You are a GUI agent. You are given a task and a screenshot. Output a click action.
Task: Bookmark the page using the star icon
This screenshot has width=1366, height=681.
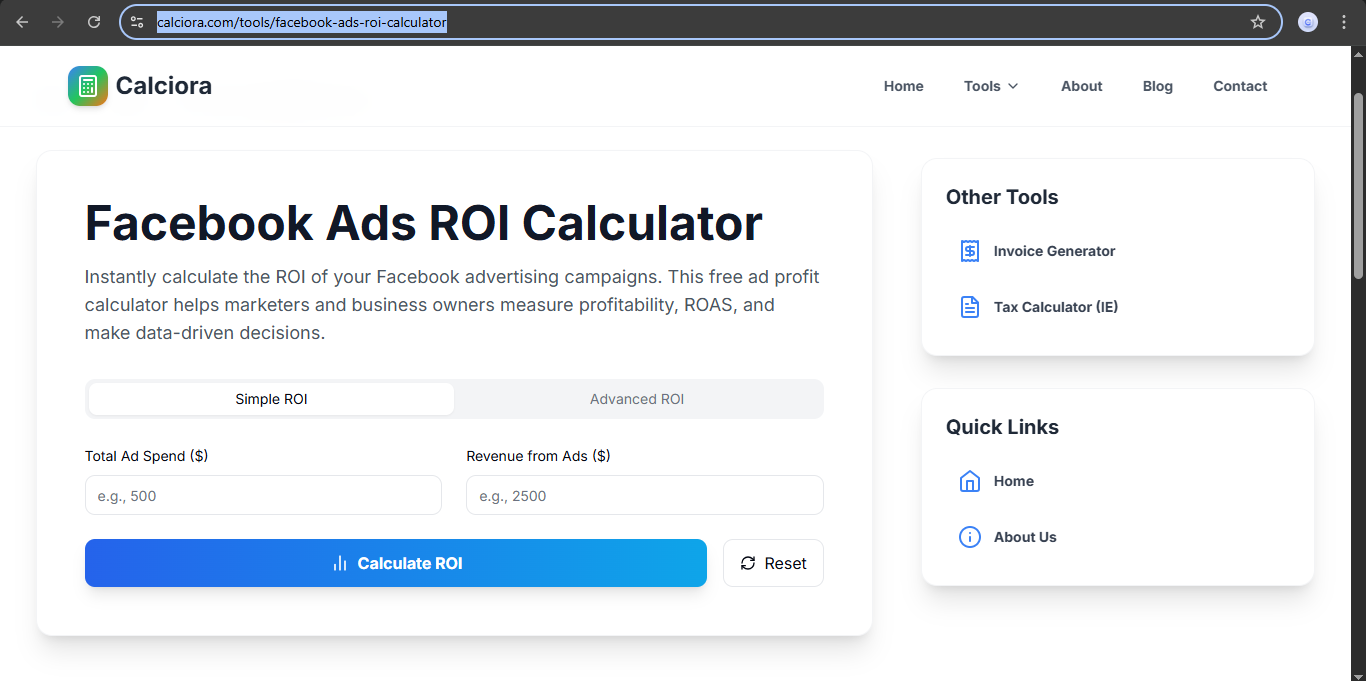point(1258,21)
